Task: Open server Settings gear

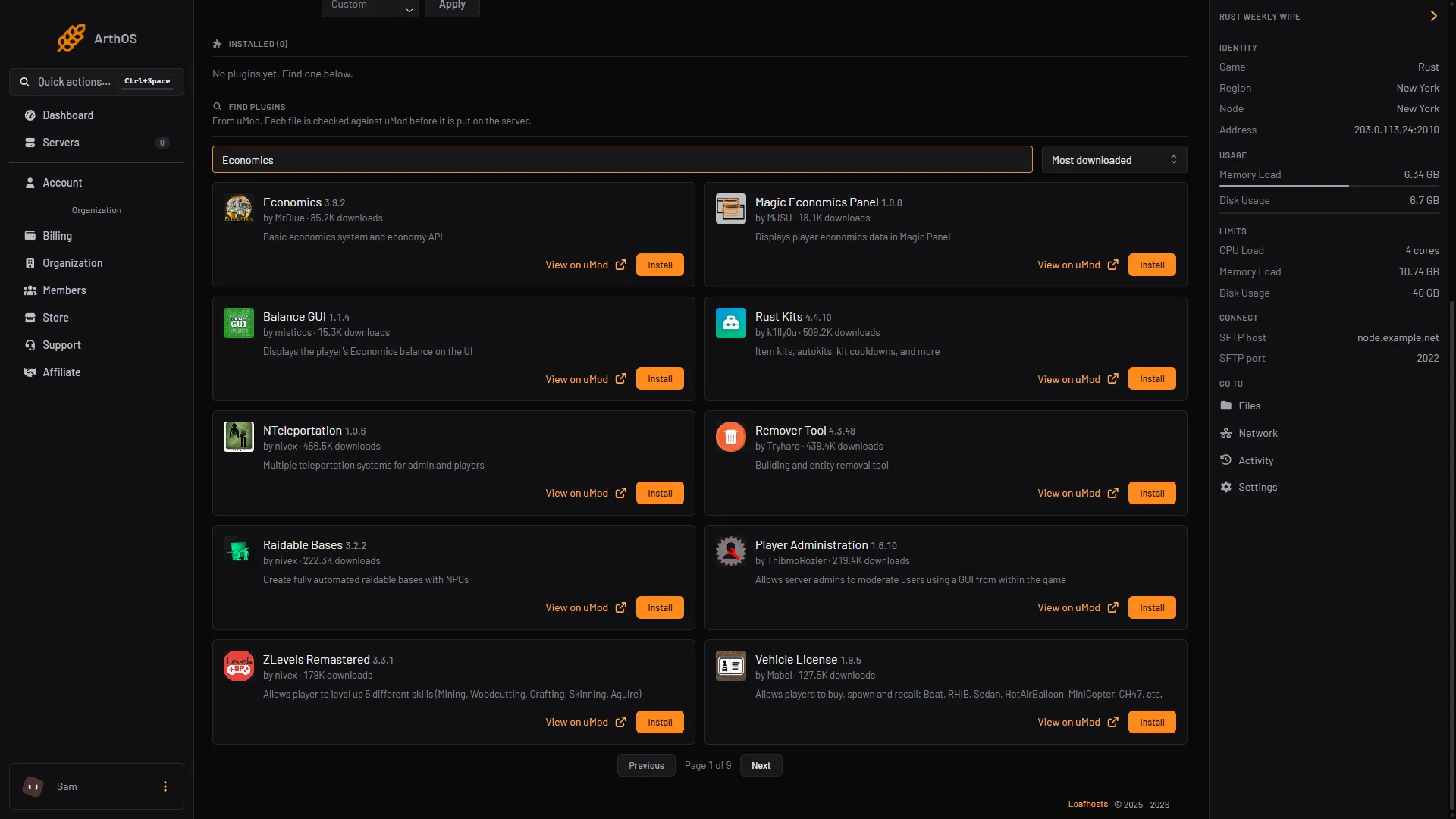Action: [1225, 487]
